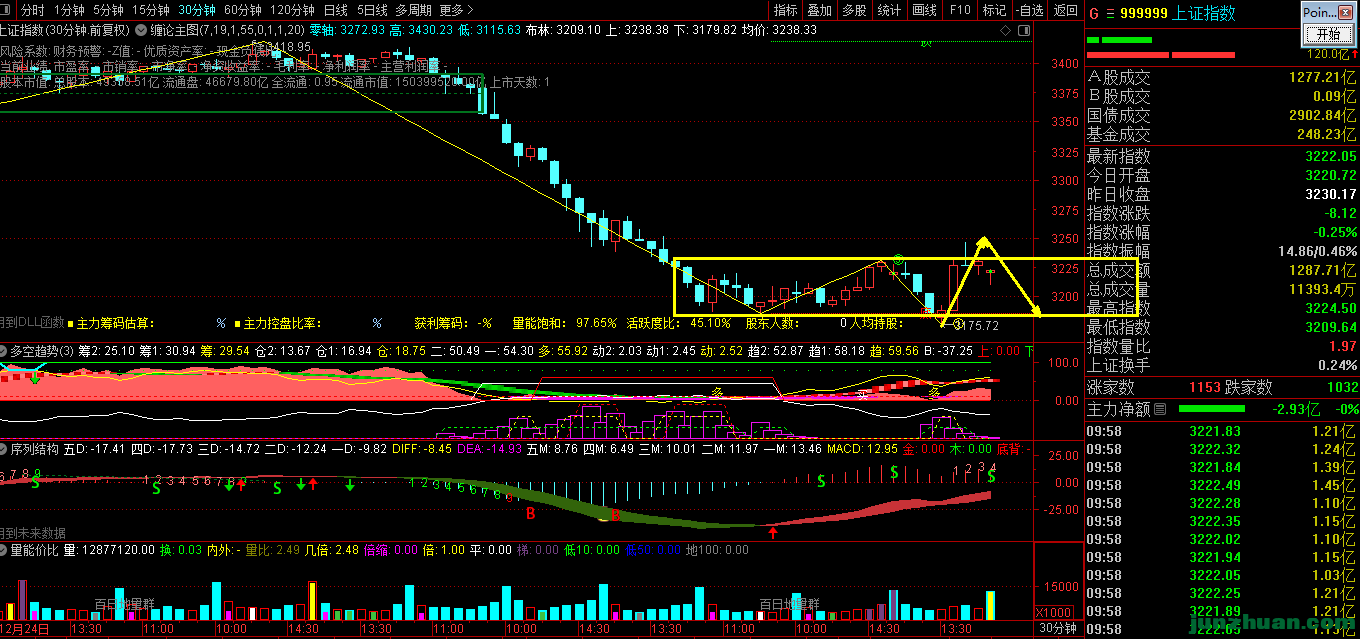This screenshot has width=1360, height=639.
Task: Click 返回 to go back
Action: pyautogui.click(x=1065, y=10)
